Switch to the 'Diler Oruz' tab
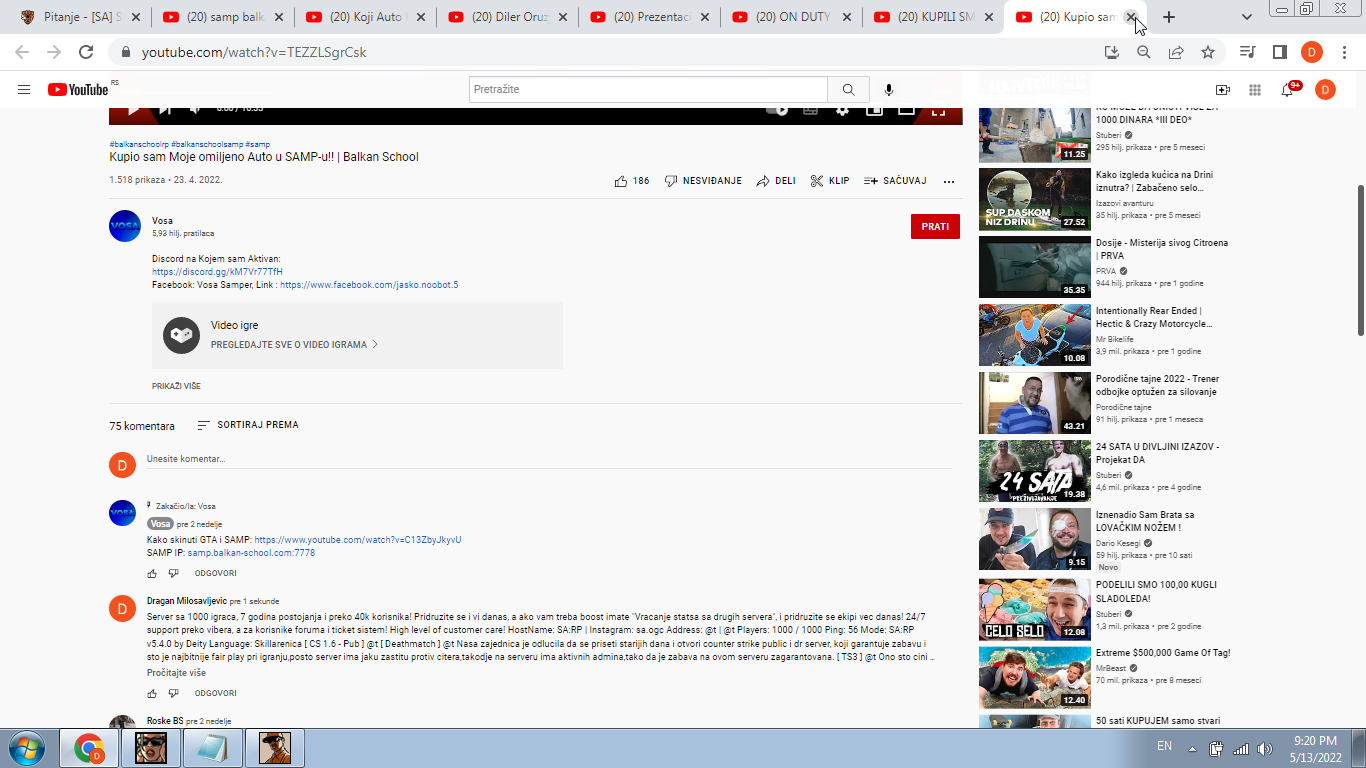 coord(509,17)
